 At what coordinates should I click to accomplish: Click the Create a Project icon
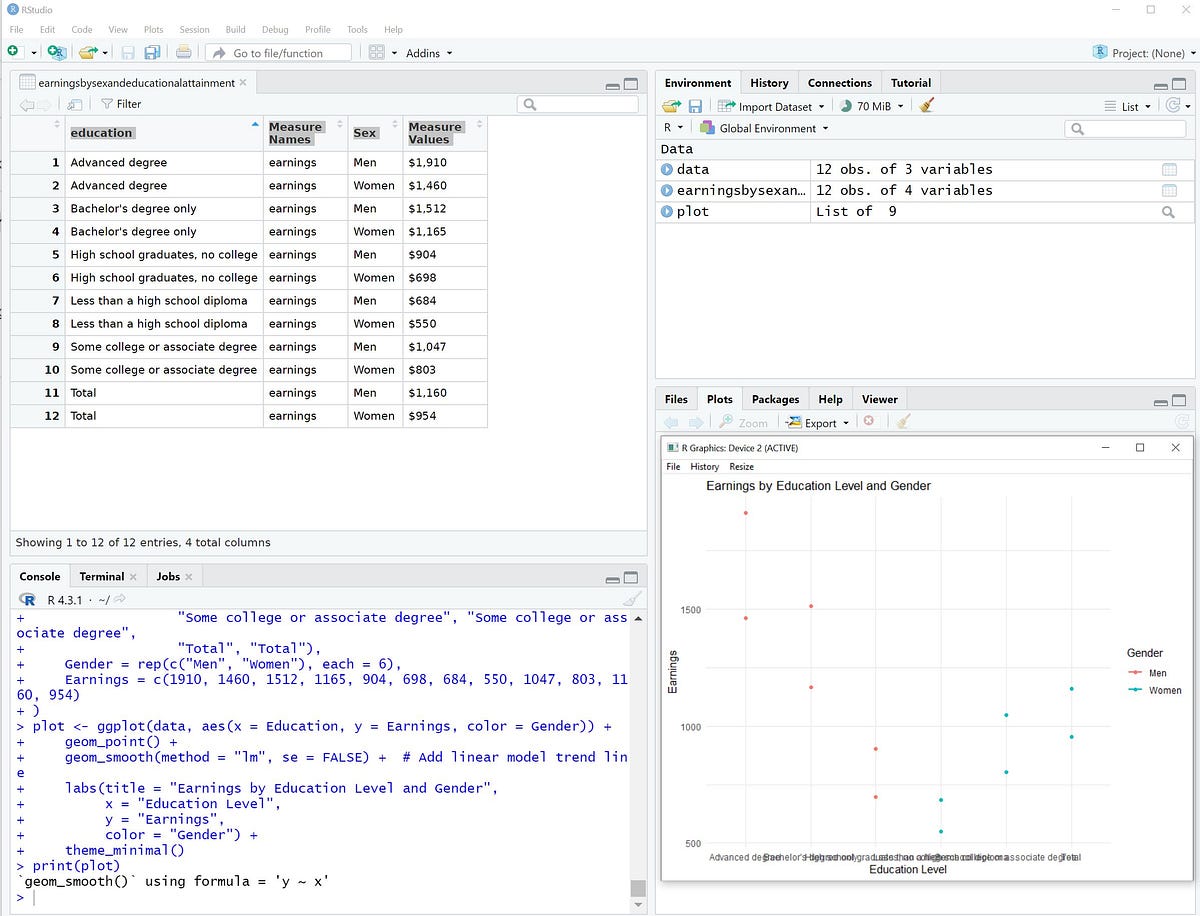point(56,52)
